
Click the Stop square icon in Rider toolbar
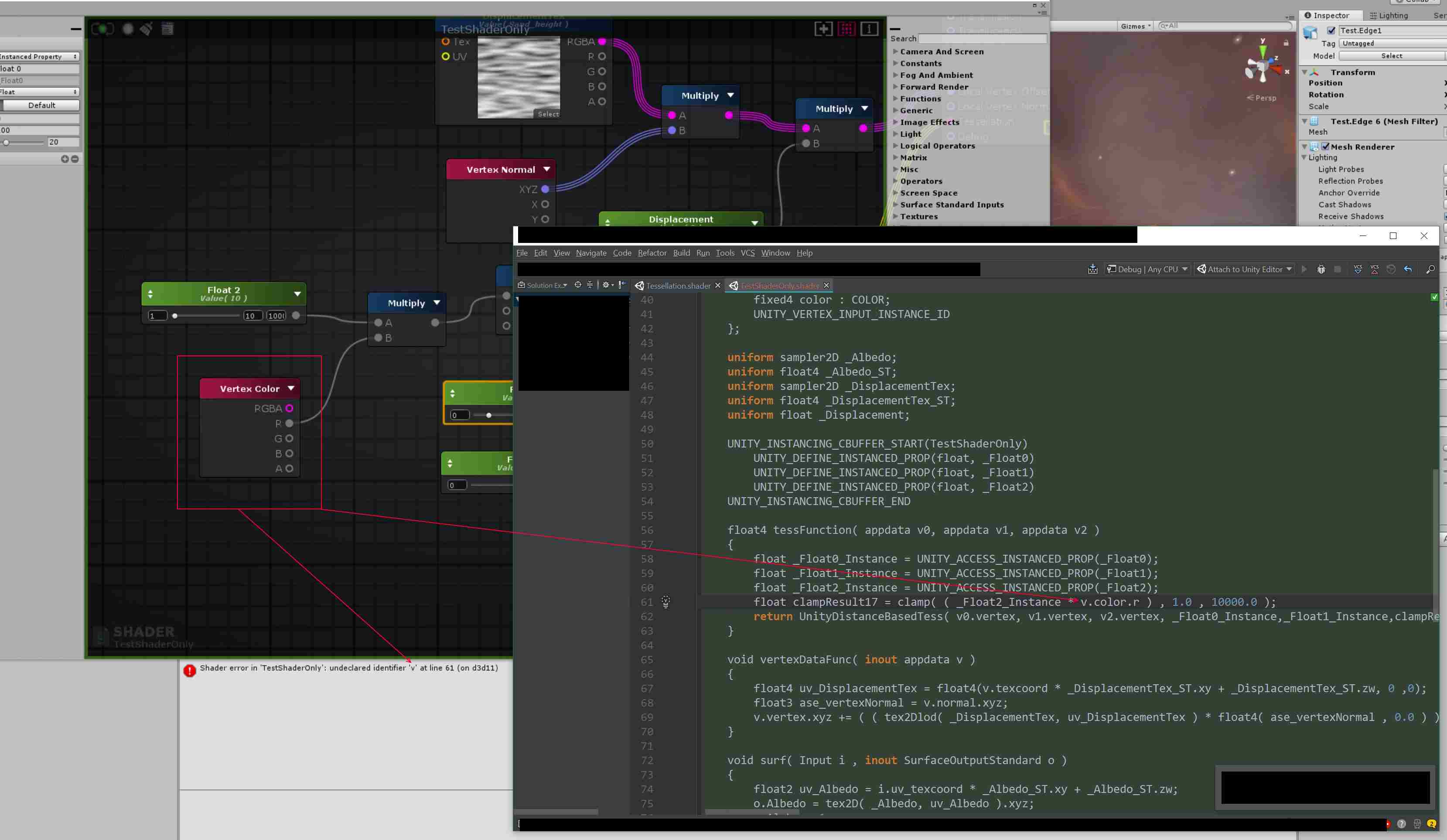coord(1338,269)
